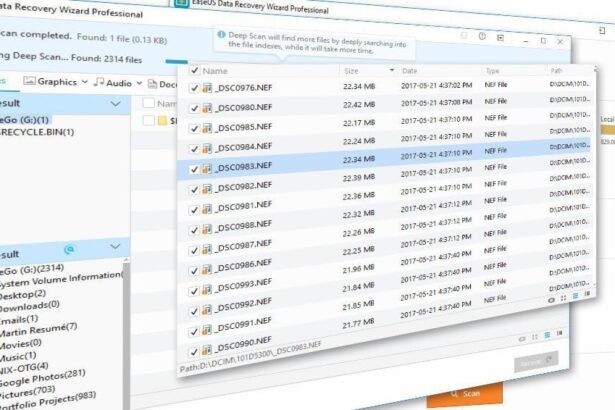
Task: Sort by the Date column header
Action: click(x=409, y=71)
